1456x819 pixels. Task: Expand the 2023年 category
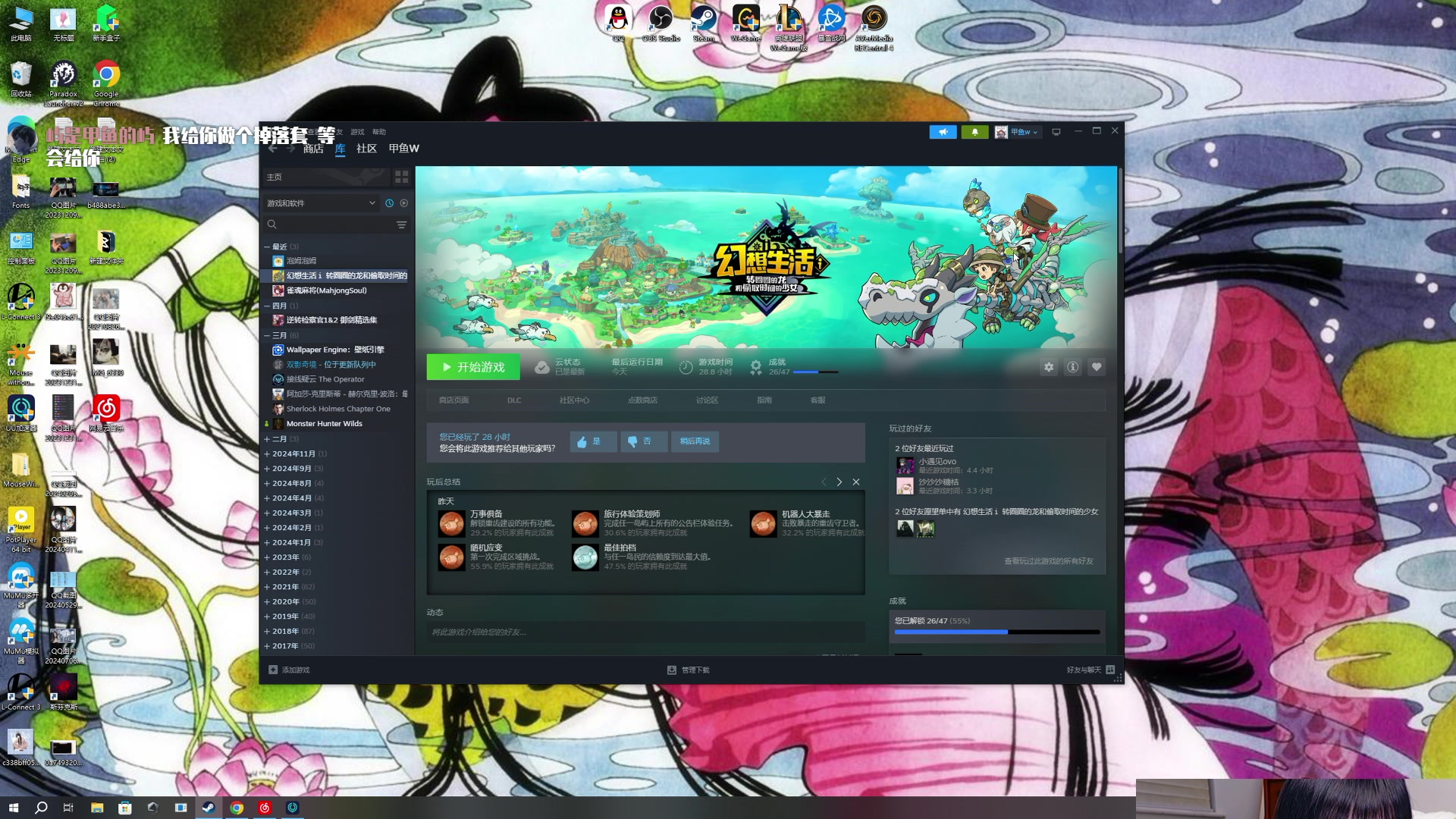click(x=267, y=557)
